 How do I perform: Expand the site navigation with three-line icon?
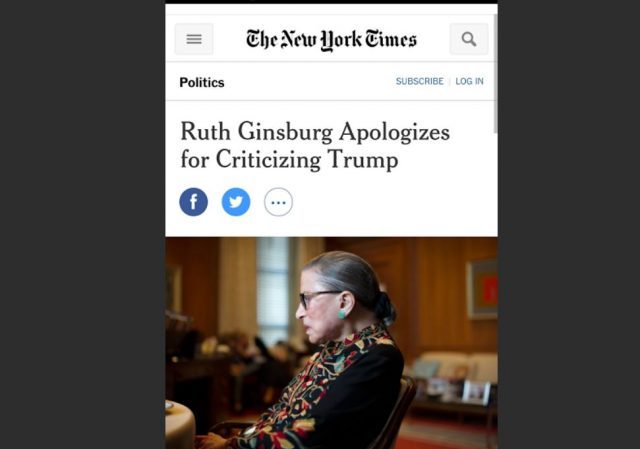click(194, 39)
